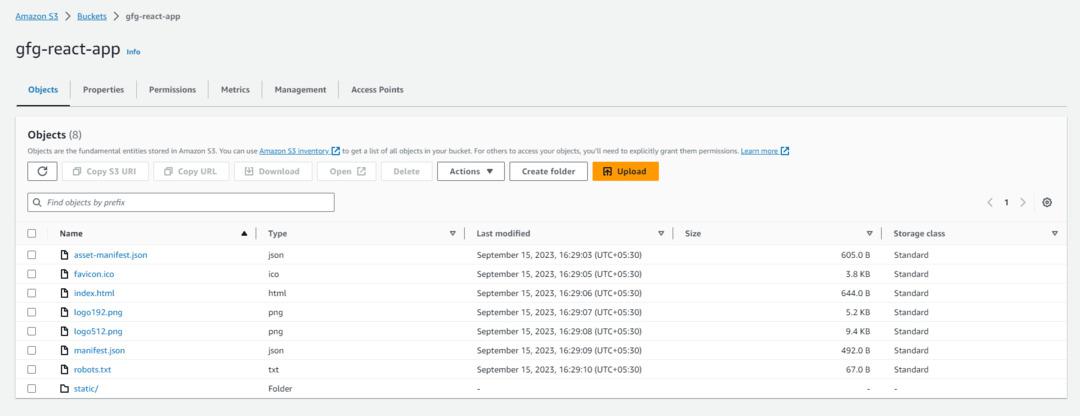1080x416 pixels.
Task: Go to previous page arrow
Action: 990,202
